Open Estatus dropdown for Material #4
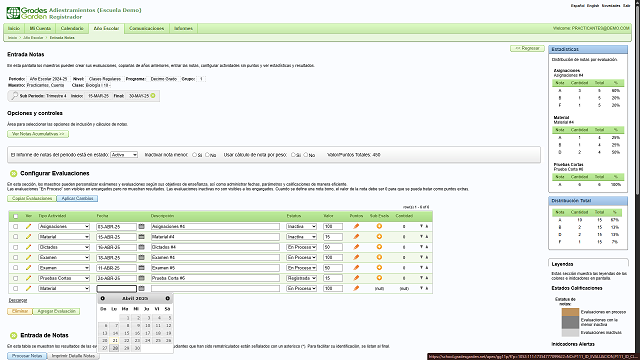 (x=301, y=237)
